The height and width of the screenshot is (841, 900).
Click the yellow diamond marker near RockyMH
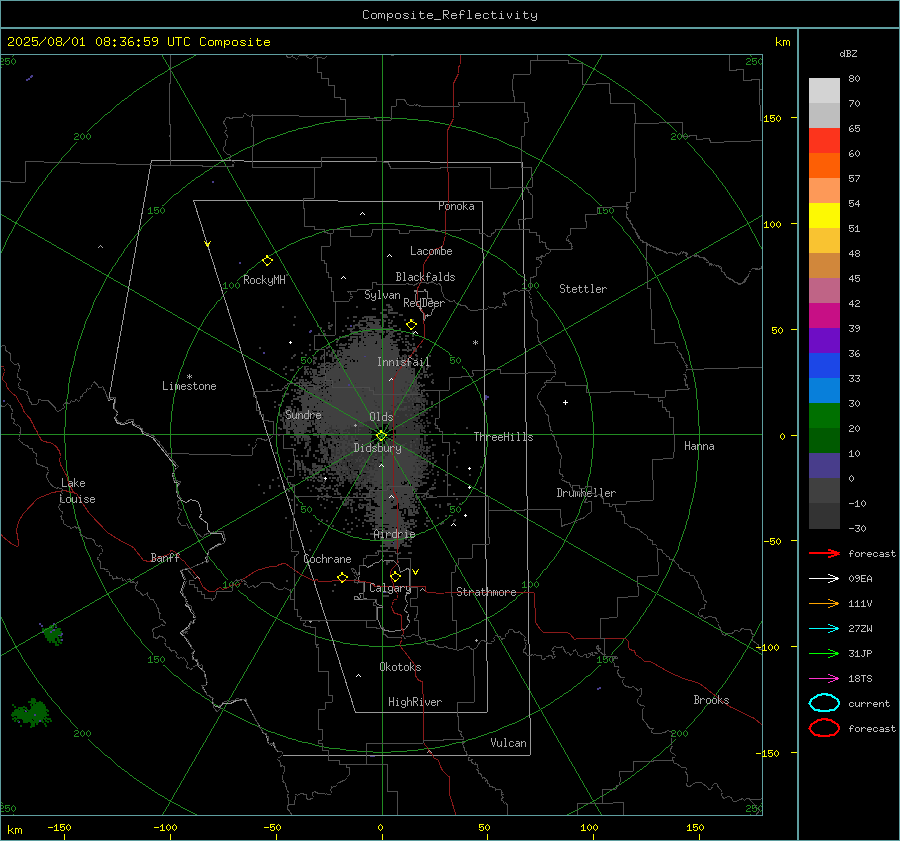pos(267,261)
